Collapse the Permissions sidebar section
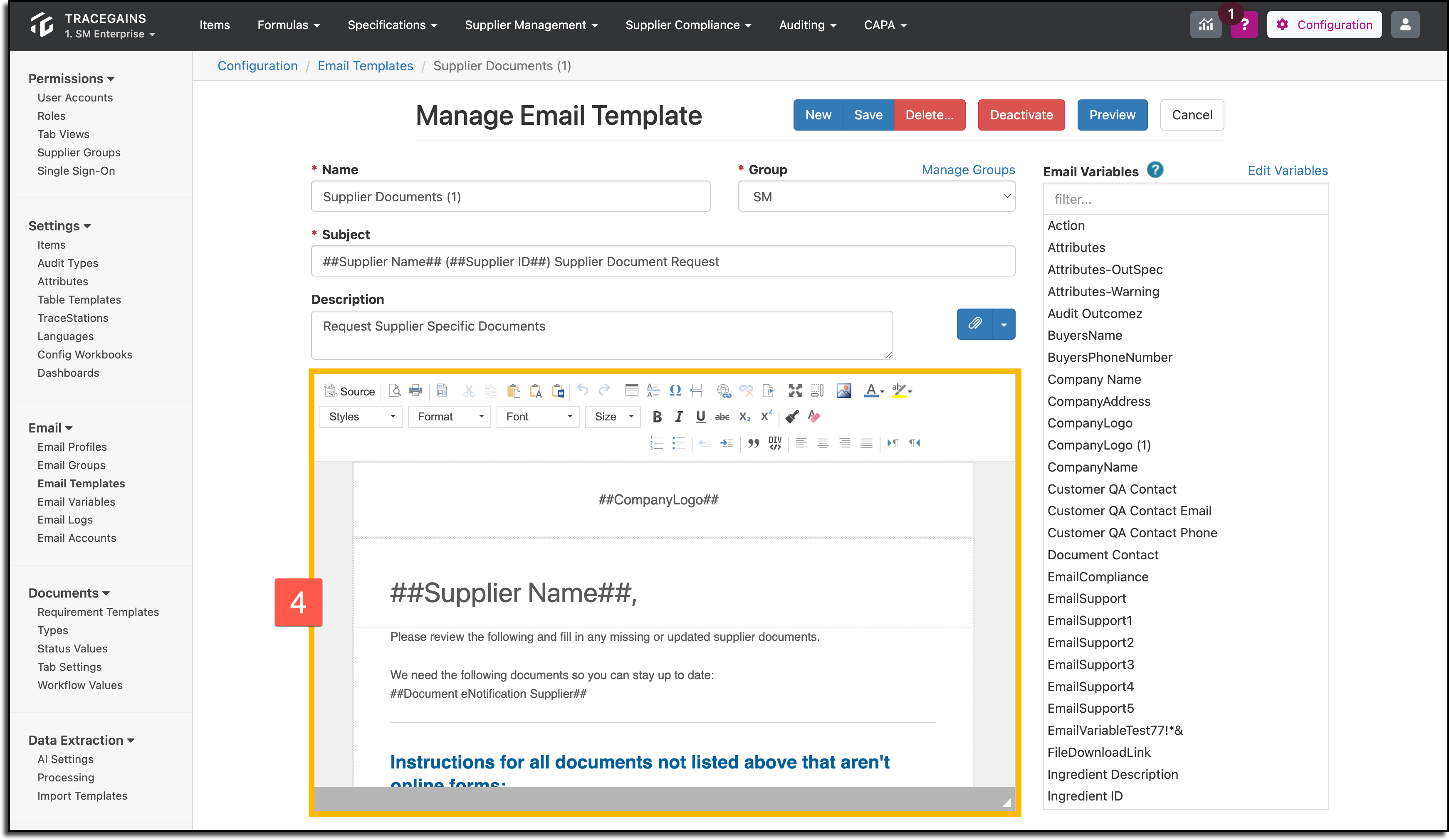 click(71, 79)
